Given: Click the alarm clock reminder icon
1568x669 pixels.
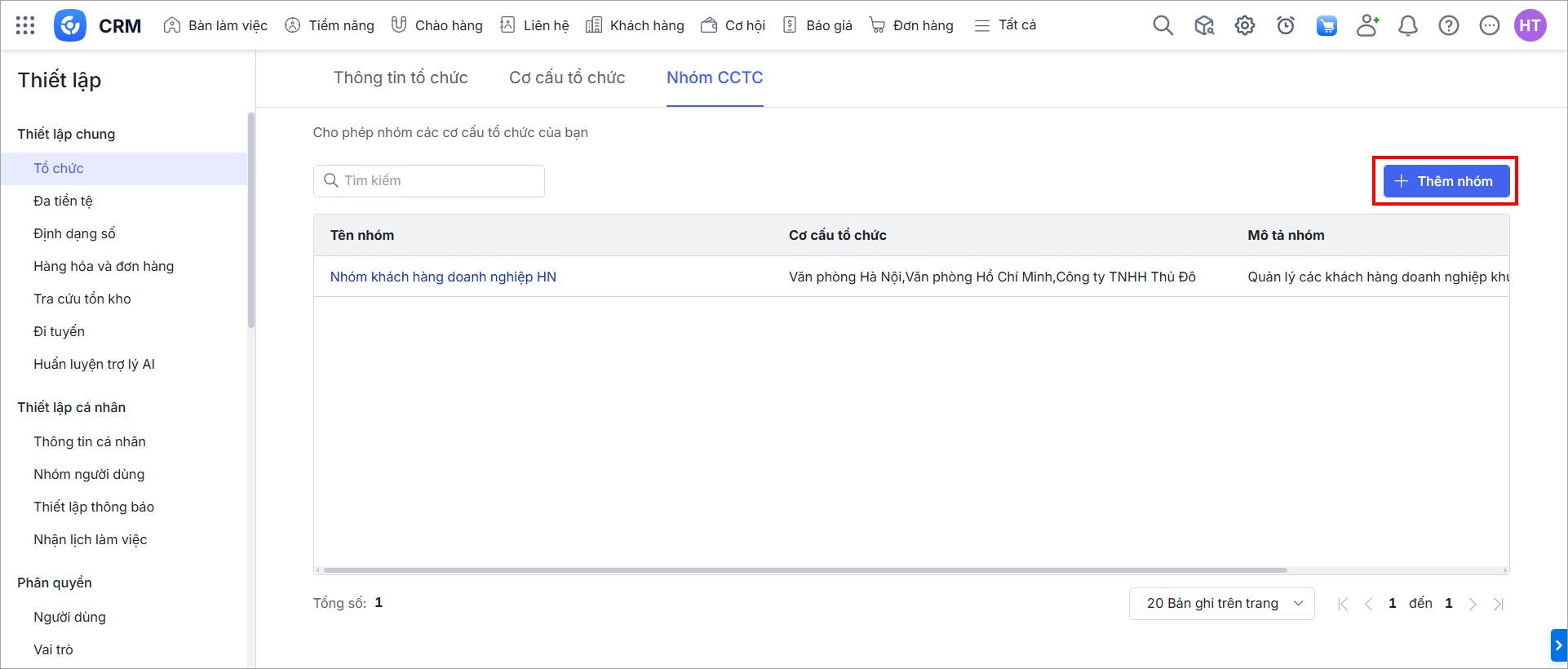Looking at the screenshot, I should 1285,25.
